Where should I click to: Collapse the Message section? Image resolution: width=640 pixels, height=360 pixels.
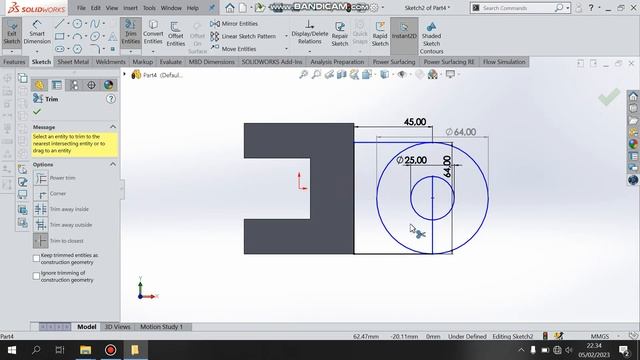click(113, 127)
